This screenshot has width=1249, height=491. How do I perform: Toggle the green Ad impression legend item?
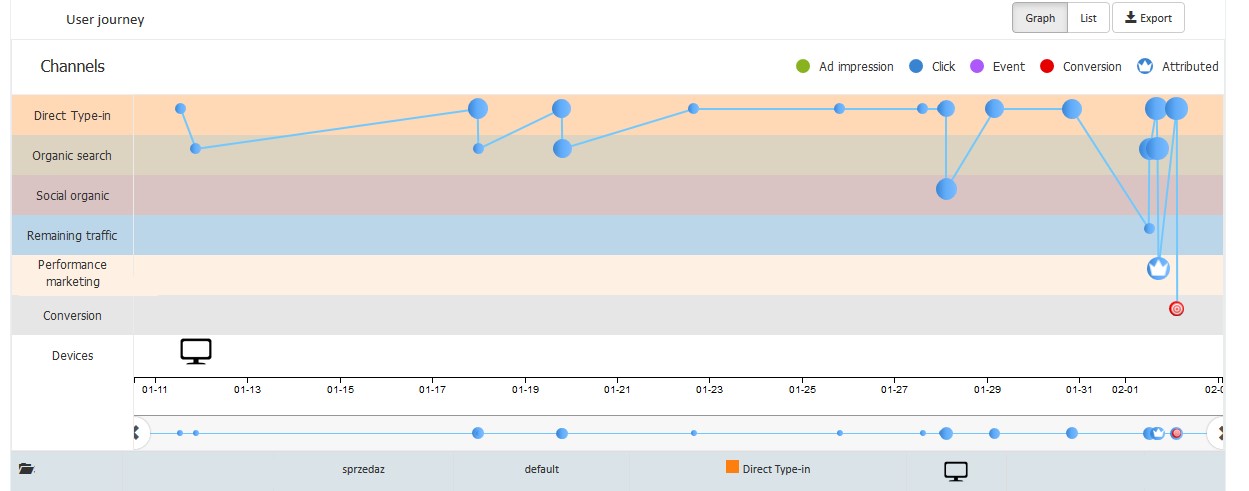pyautogui.click(x=802, y=67)
